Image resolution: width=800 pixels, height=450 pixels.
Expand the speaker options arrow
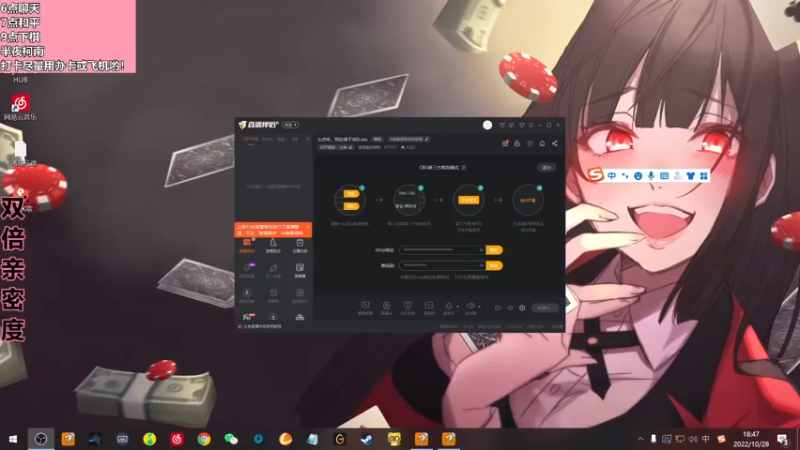click(479, 307)
